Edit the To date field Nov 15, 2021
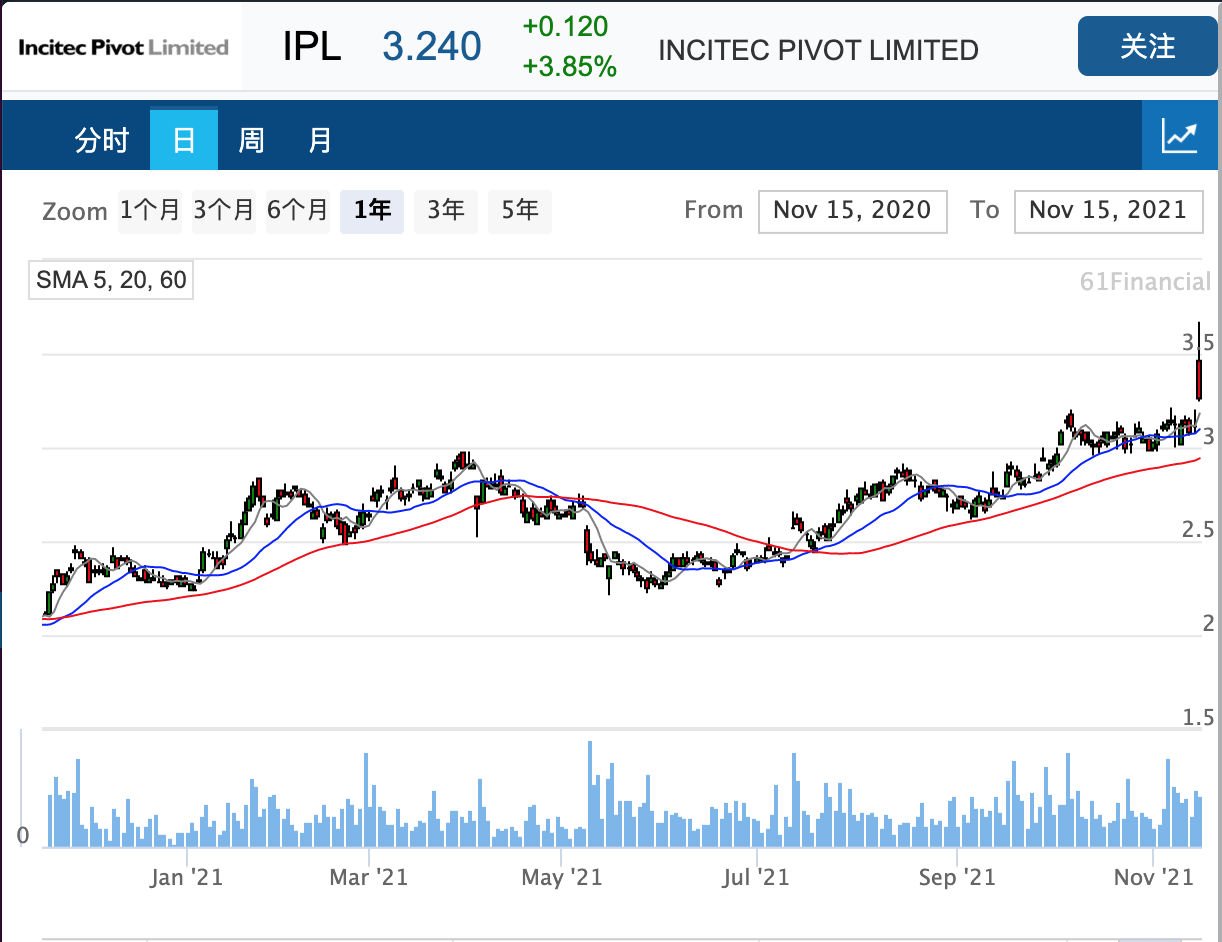This screenshot has height=942, width=1222. coord(1108,211)
